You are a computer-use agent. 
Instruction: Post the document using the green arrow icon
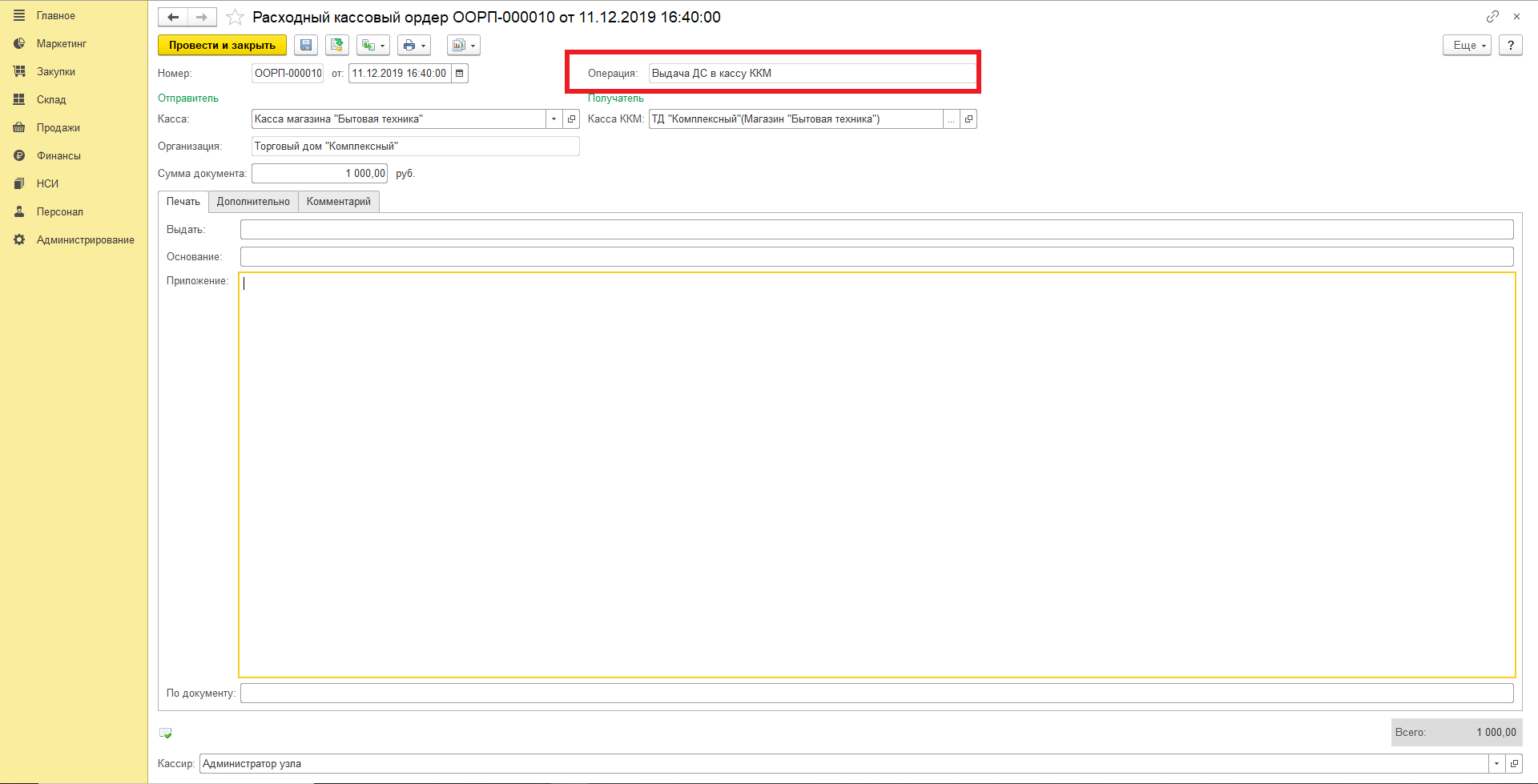tap(337, 46)
